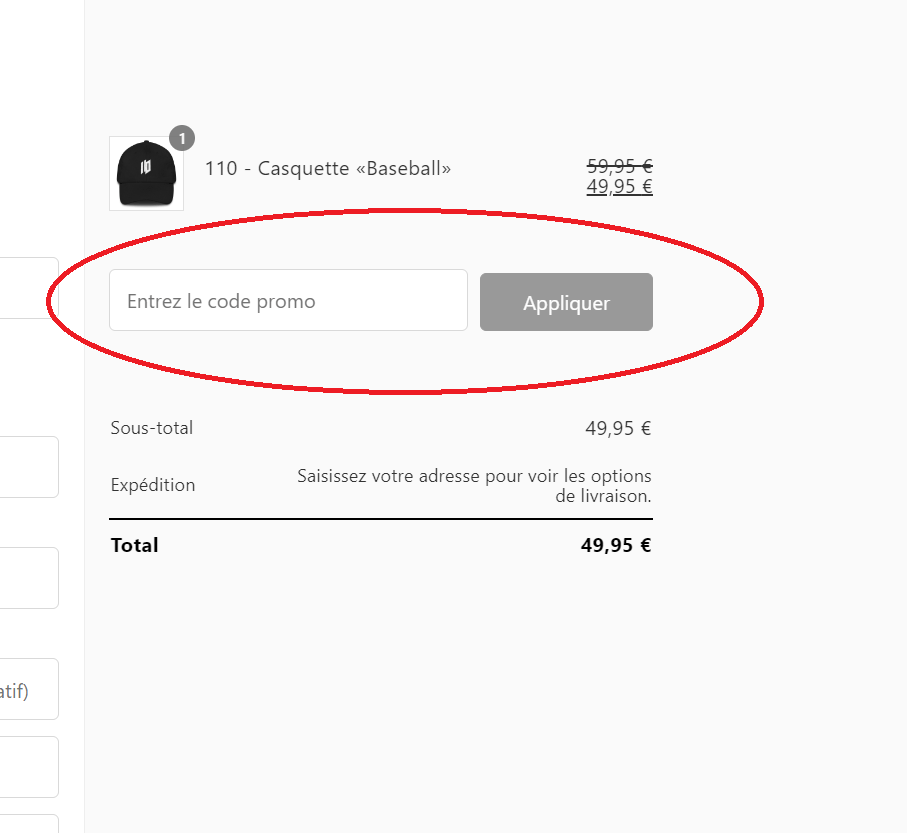Click the discounted item price under the crossed-out price
907x833 pixels.
tap(619, 186)
